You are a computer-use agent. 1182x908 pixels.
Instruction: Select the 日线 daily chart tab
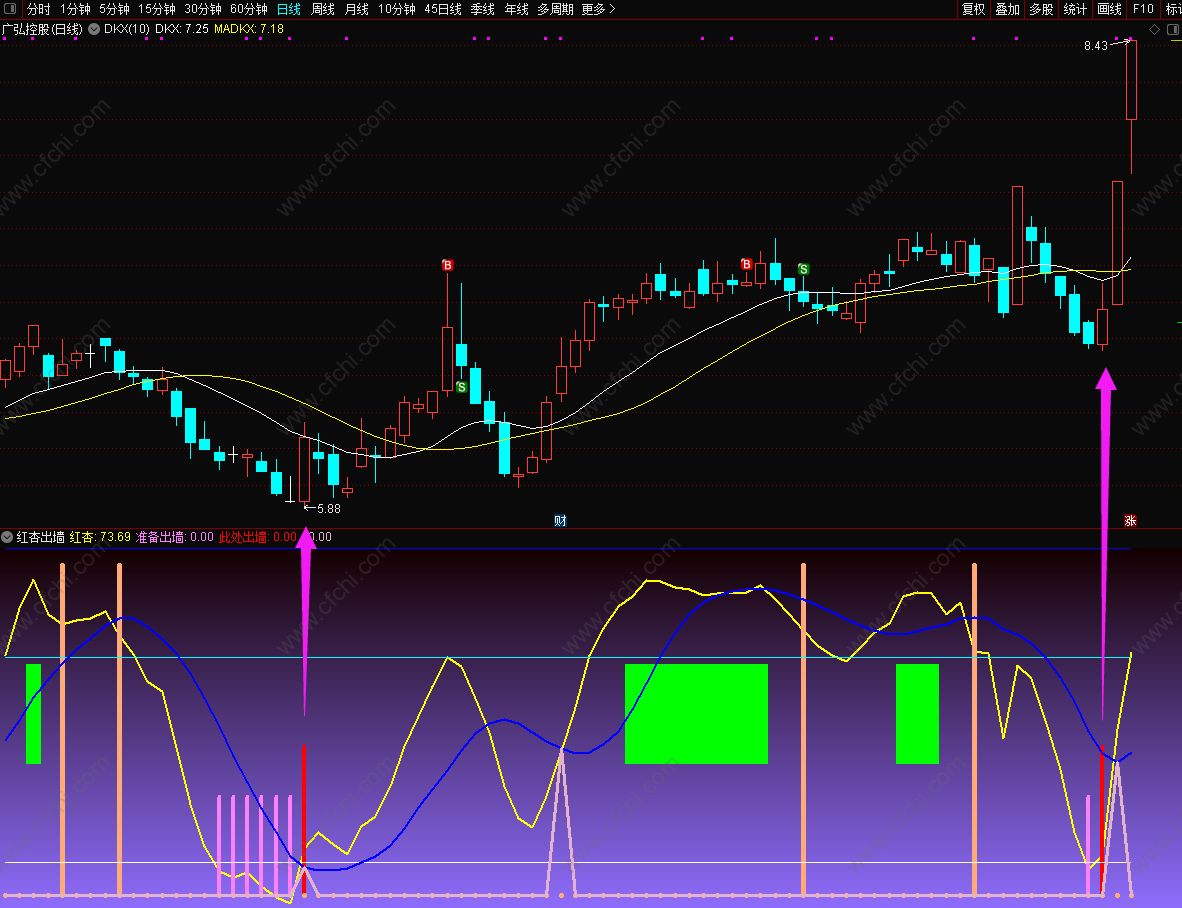[x=289, y=9]
